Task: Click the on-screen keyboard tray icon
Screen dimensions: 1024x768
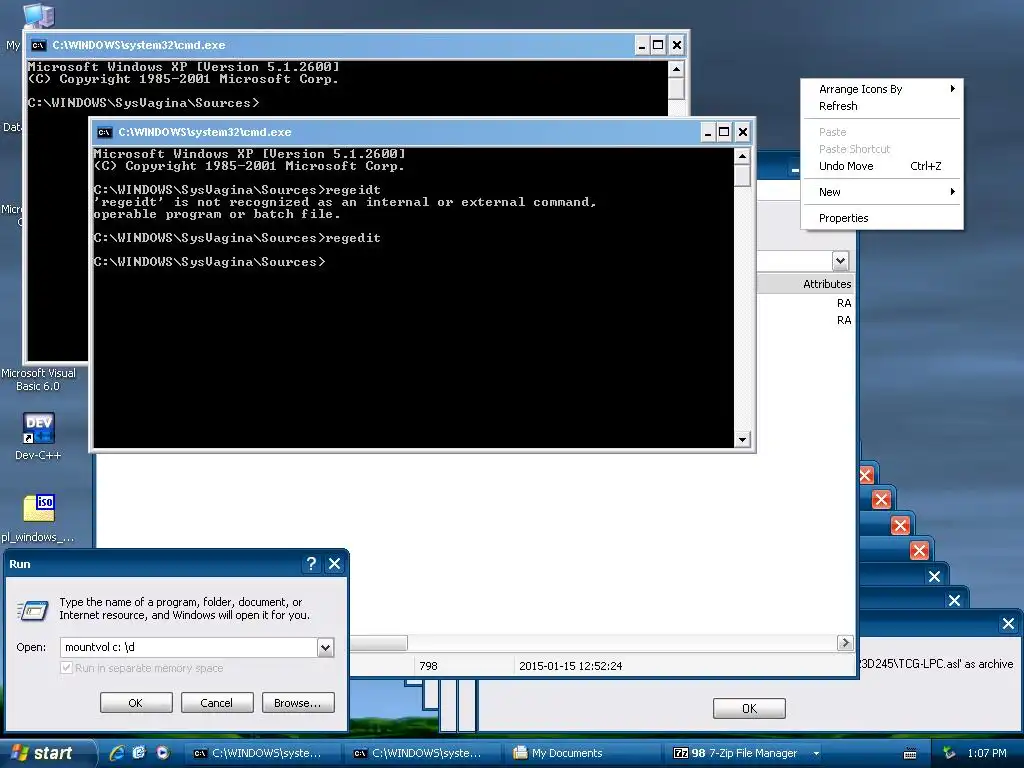Action: tap(910, 754)
